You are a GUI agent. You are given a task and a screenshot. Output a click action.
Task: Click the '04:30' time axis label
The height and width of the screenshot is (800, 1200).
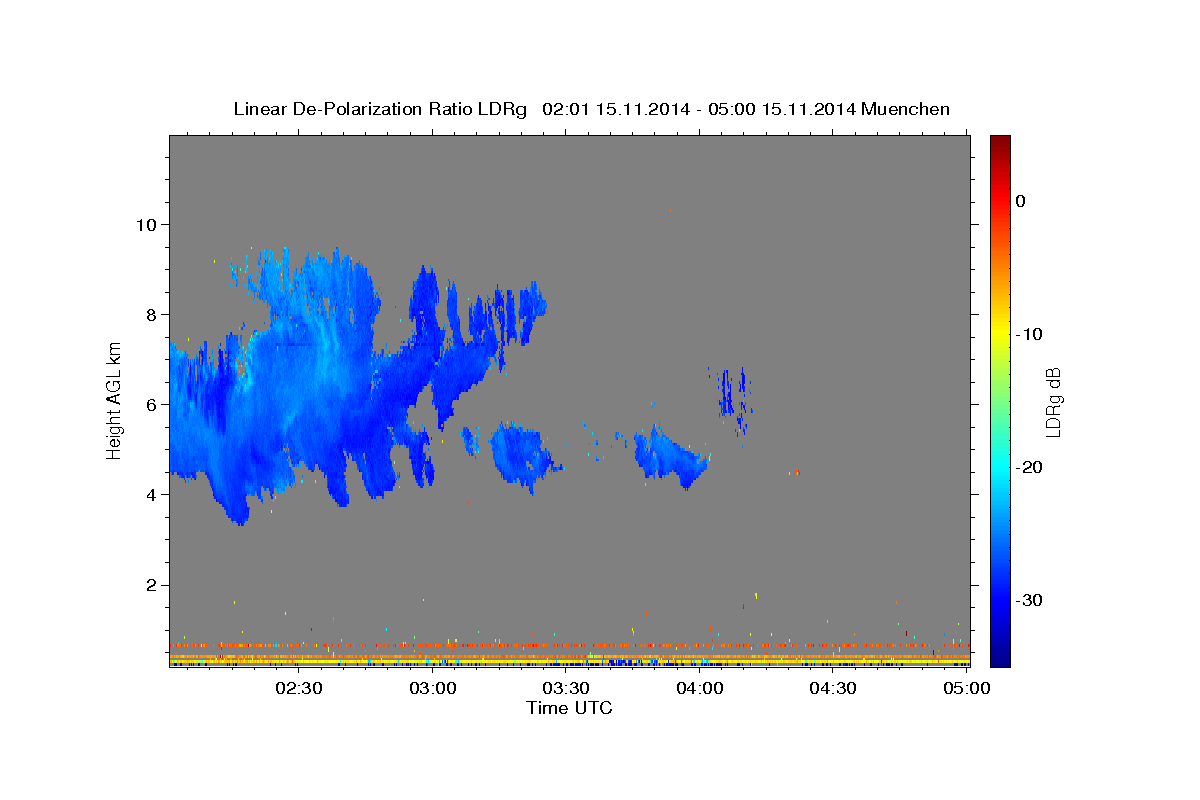click(833, 688)
